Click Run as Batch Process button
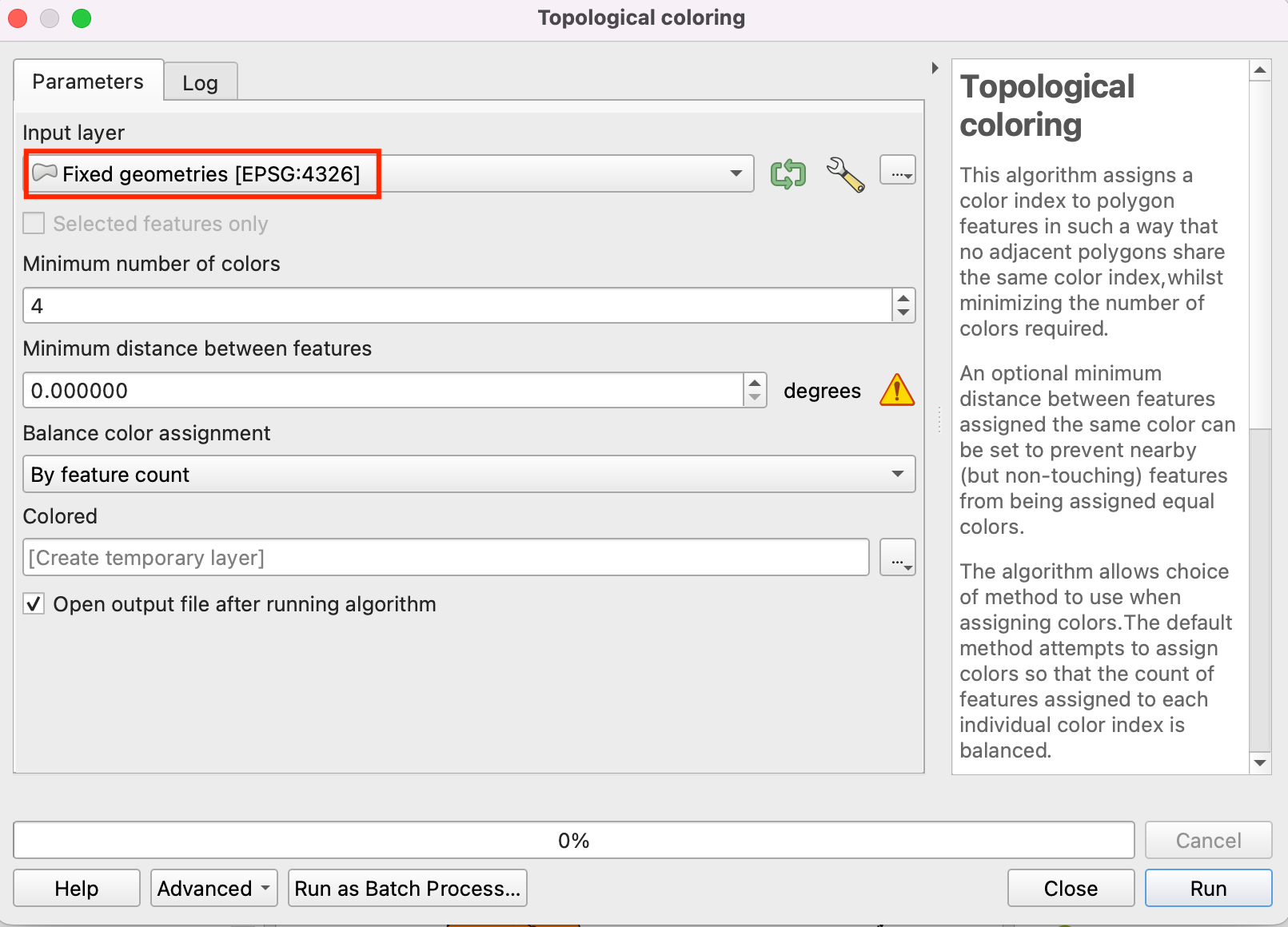The image size is (1288, 927). coord(407,888)
